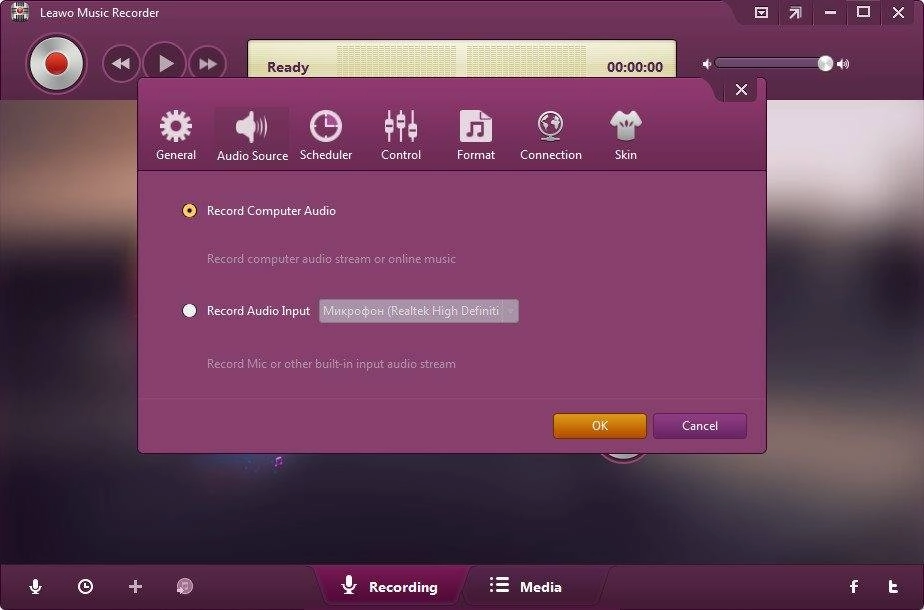The width and height of the screenshot is (924, 610).
Task: Click the rewind playback button
Action: [x=121, y=64]
